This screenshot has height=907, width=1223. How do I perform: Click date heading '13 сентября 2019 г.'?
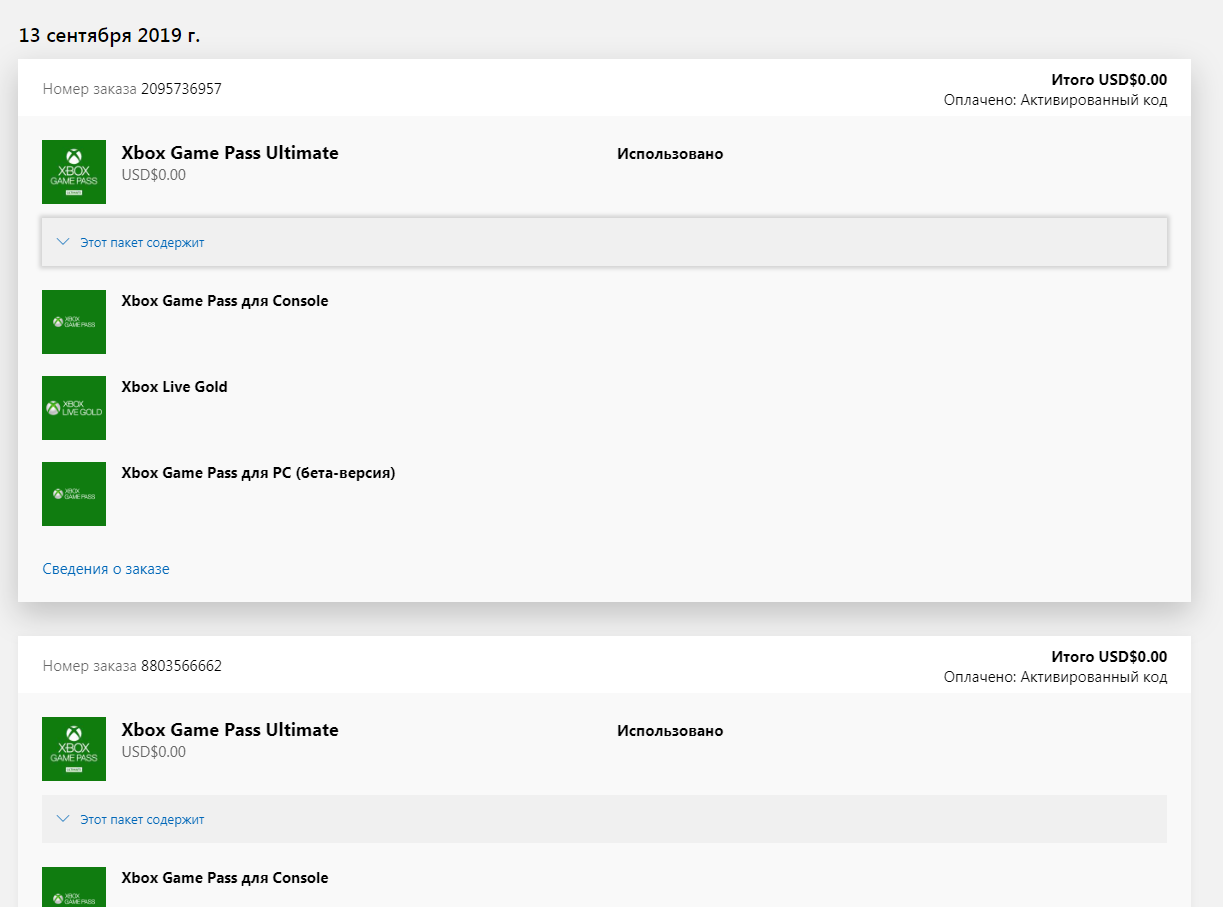click(x=110, y=35)
